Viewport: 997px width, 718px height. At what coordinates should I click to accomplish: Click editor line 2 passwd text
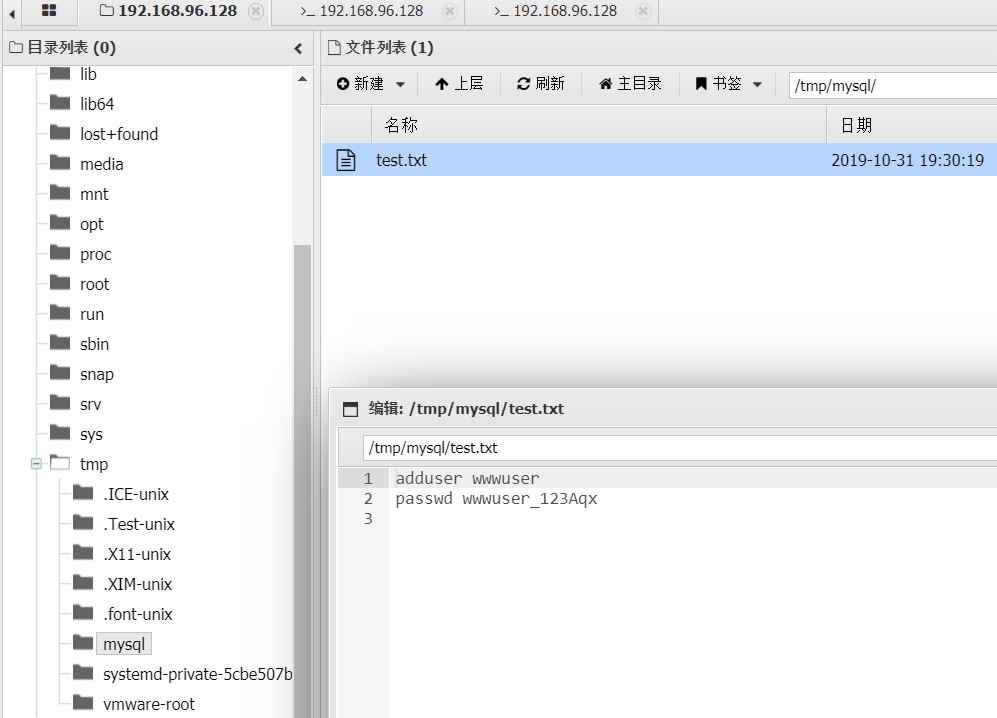(x=497, y=499)
